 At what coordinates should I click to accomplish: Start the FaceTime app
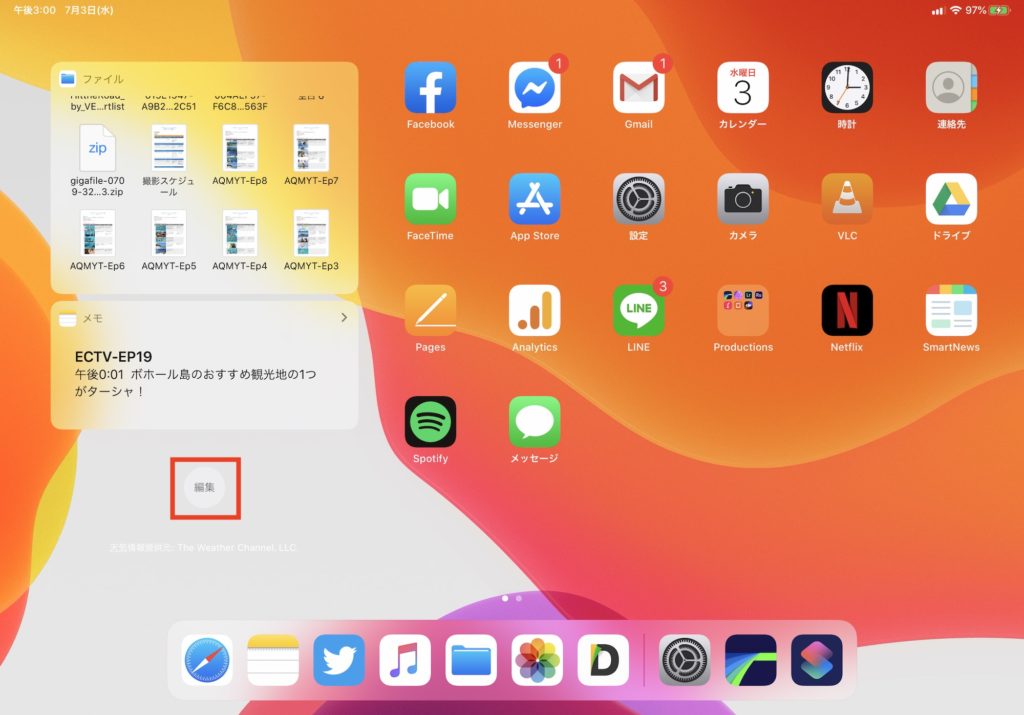click(x=430, y=199)
